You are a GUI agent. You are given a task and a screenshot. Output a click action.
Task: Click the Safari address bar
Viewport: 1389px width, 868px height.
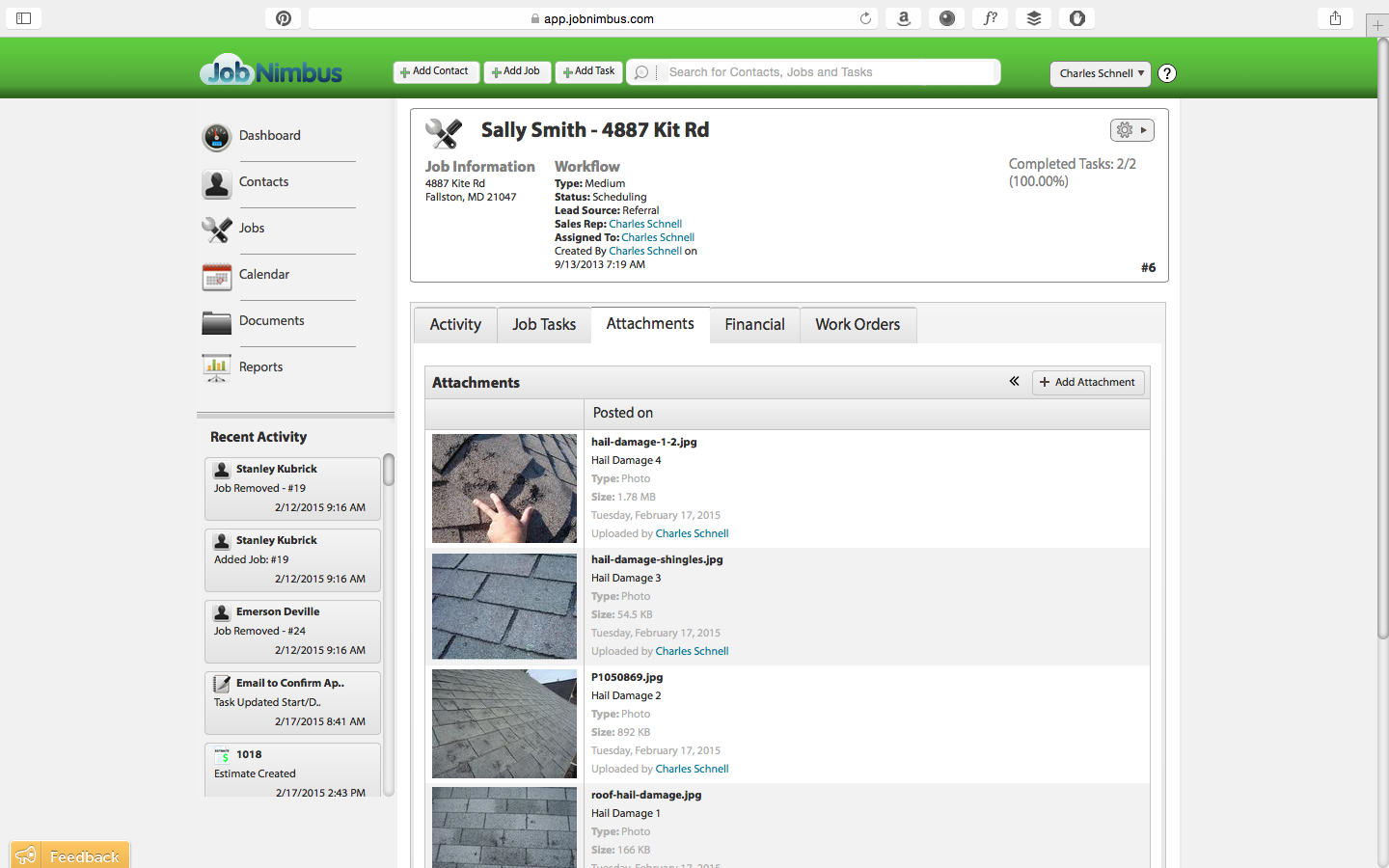tap(592, 18)
